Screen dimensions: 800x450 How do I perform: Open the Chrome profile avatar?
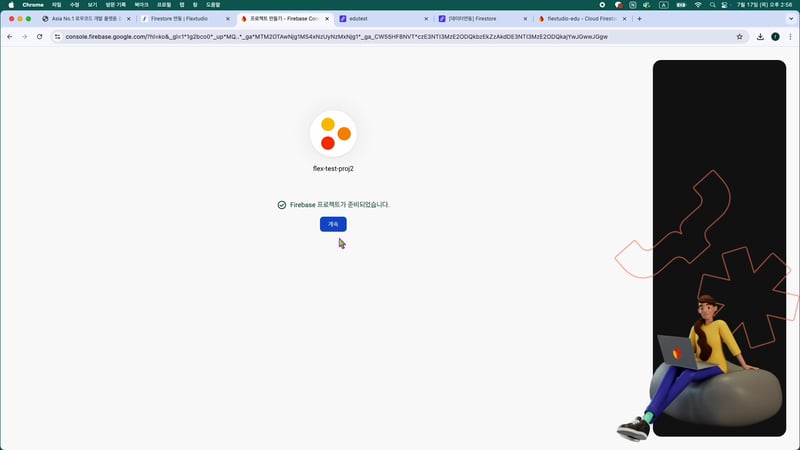click(775, 37)
